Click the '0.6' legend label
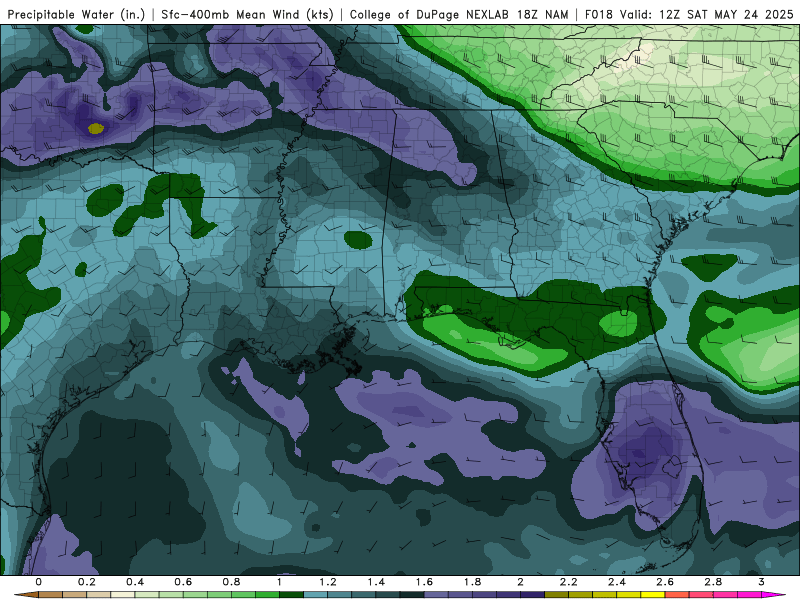 pos(183,582)
